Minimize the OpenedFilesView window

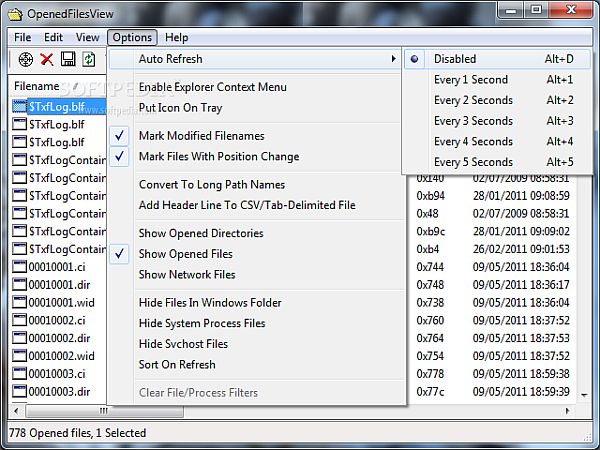[x=510, y=10]
